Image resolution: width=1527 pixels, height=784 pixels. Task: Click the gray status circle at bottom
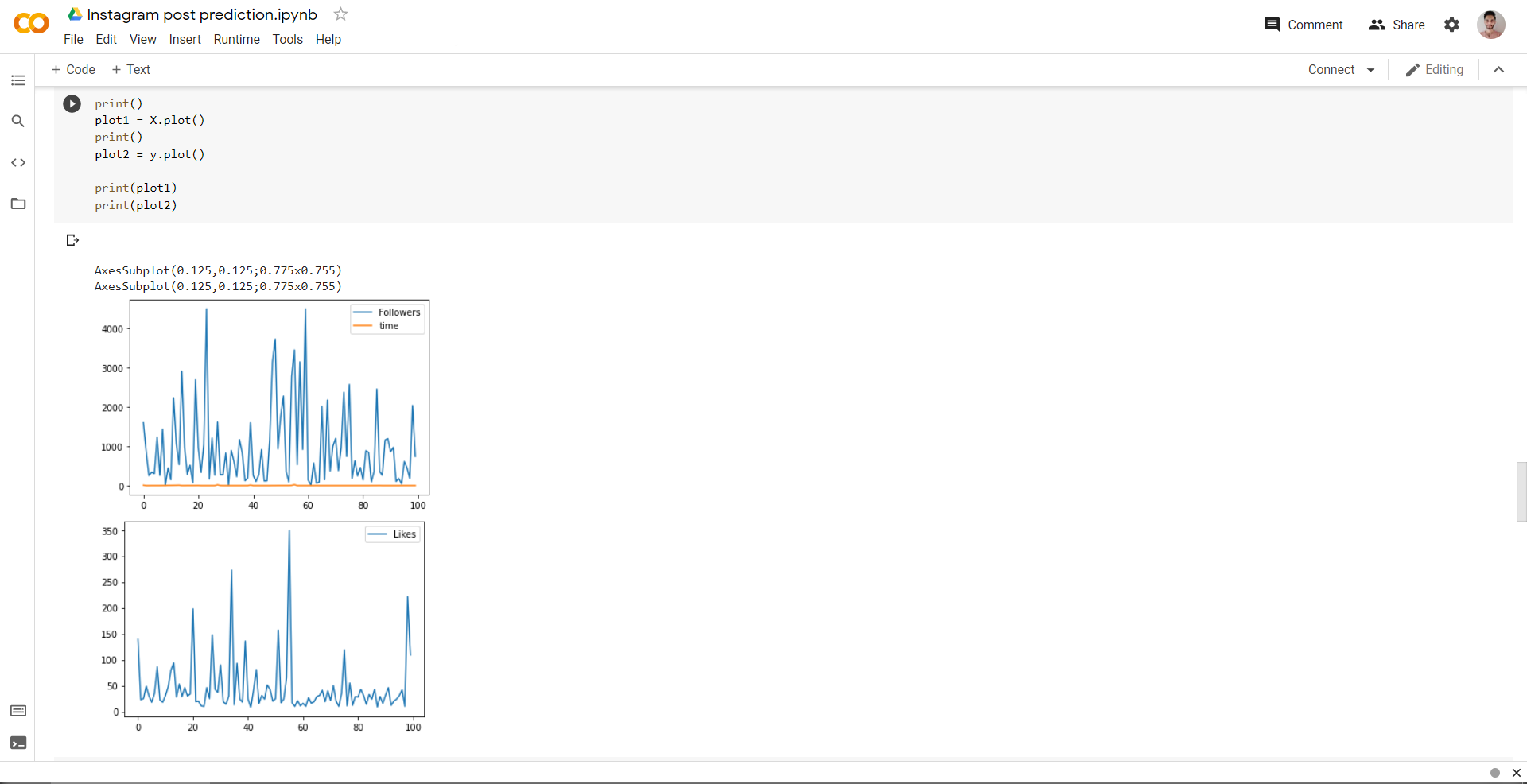tap(1495, 773)
